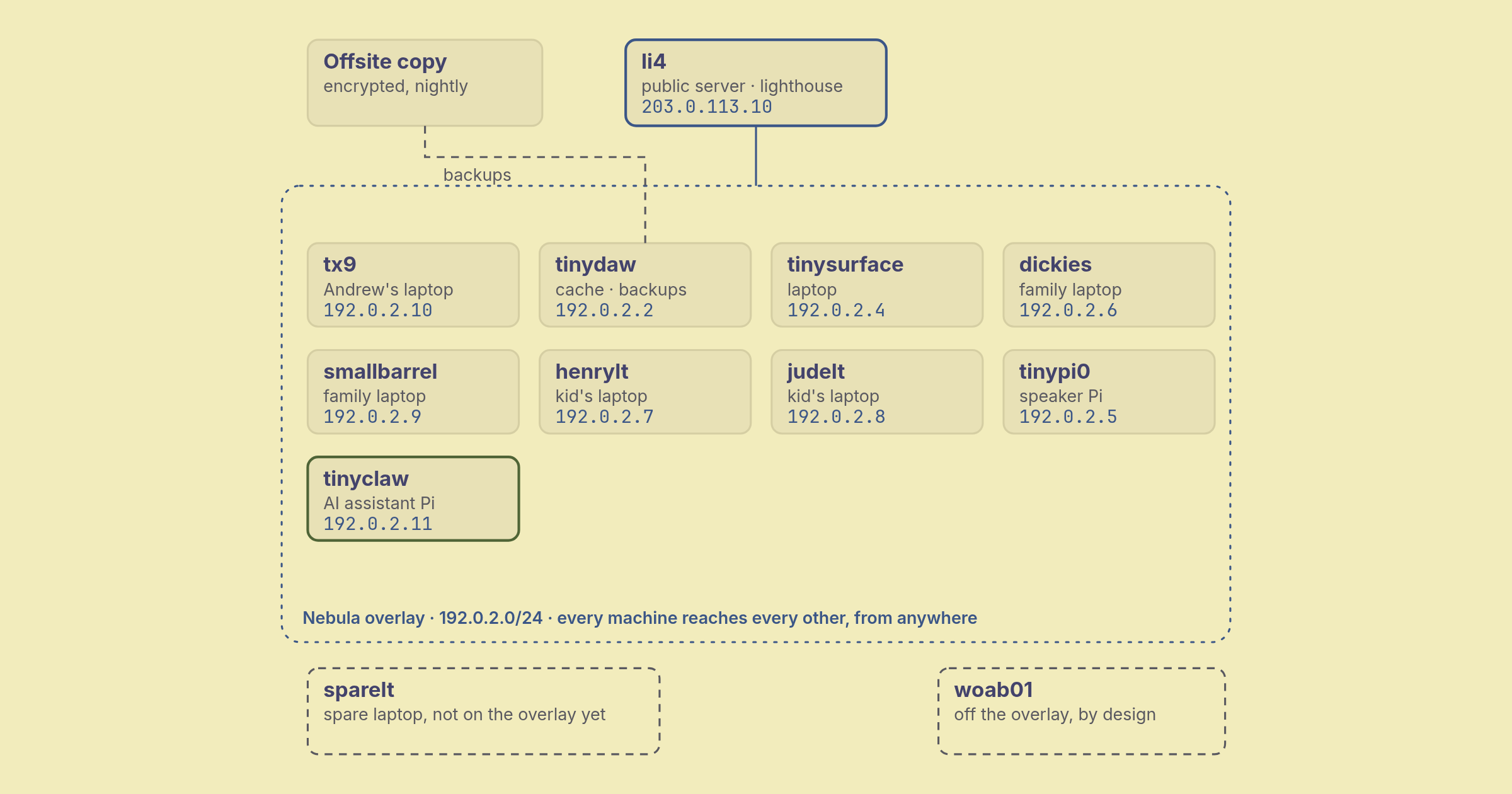Click the henrylt kid's laptop node
The width and height of the screenshot is (1512, 794).
[x=645, y=392]
